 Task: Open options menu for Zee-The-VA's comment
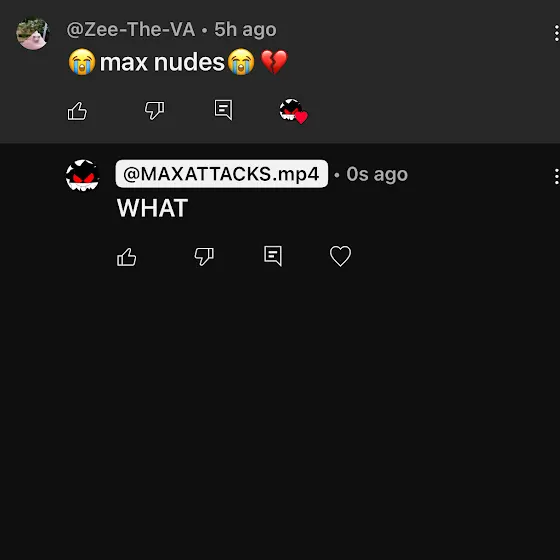tap(556, 34)
